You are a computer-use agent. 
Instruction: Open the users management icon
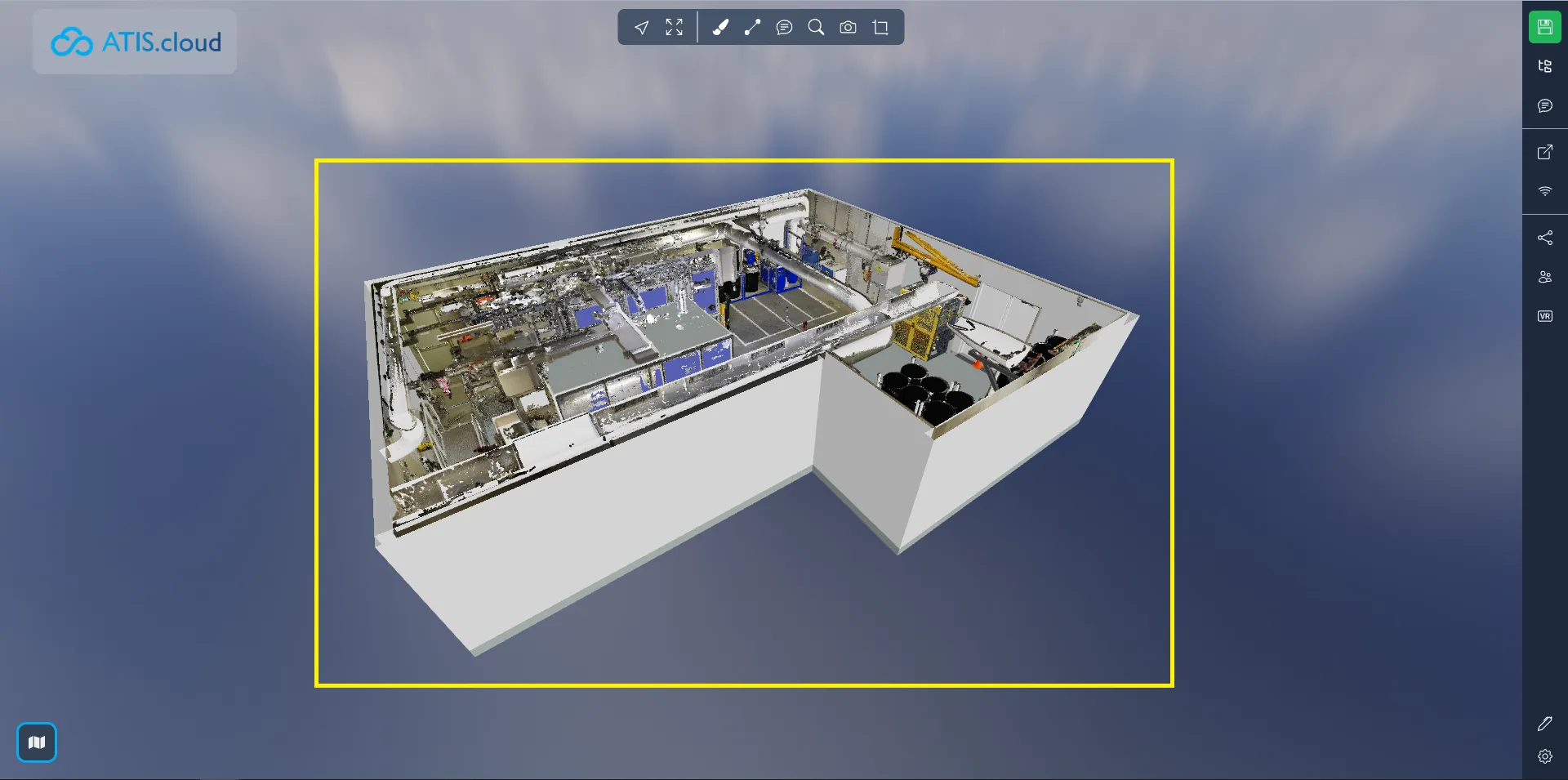(x=1544, y=277)
